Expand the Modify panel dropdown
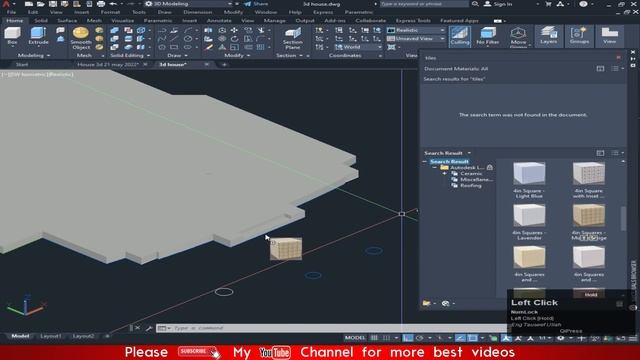This screenshot has width=640, height=360. tap(237, 56)
